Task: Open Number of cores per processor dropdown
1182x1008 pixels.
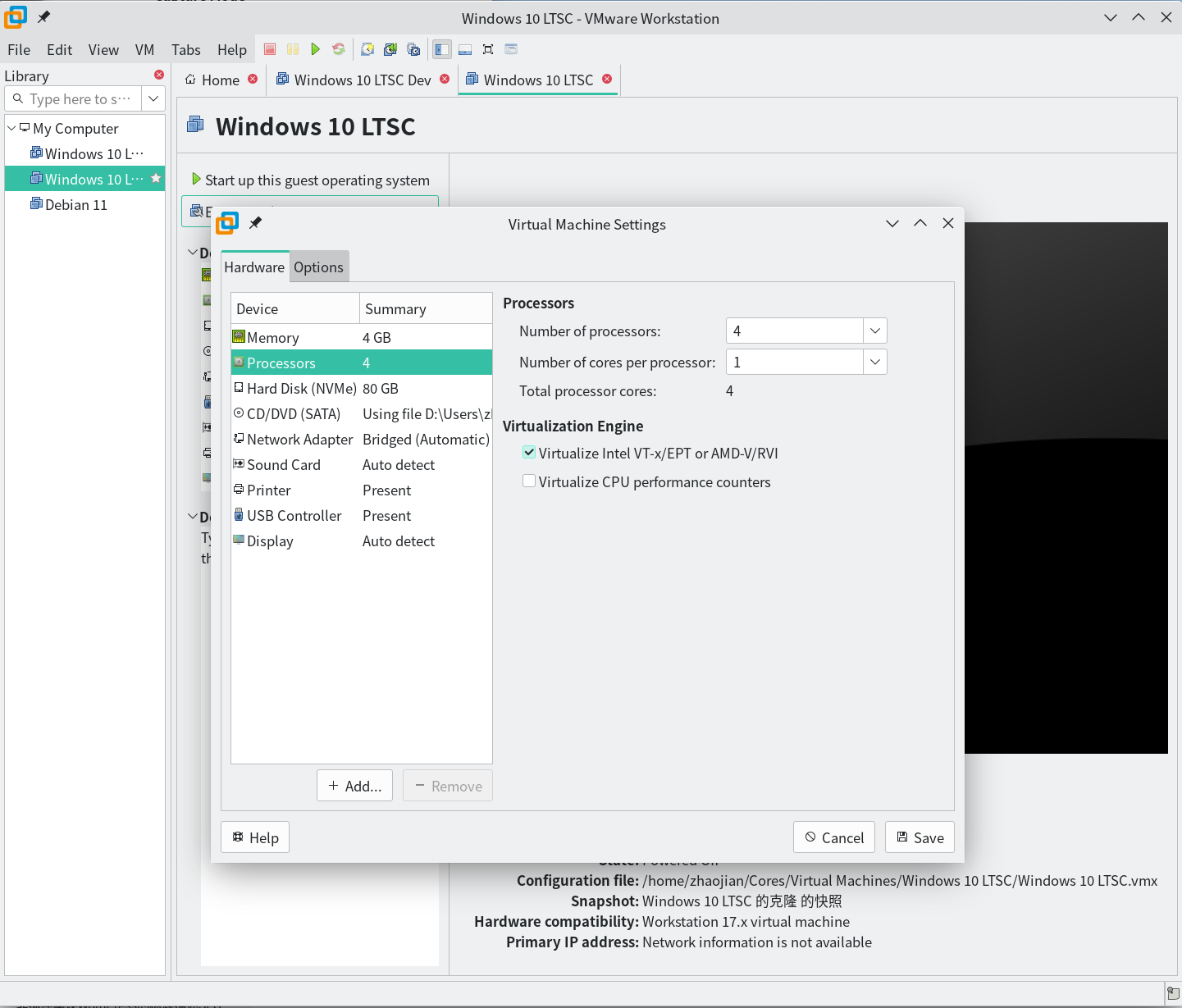Action: 874,362
